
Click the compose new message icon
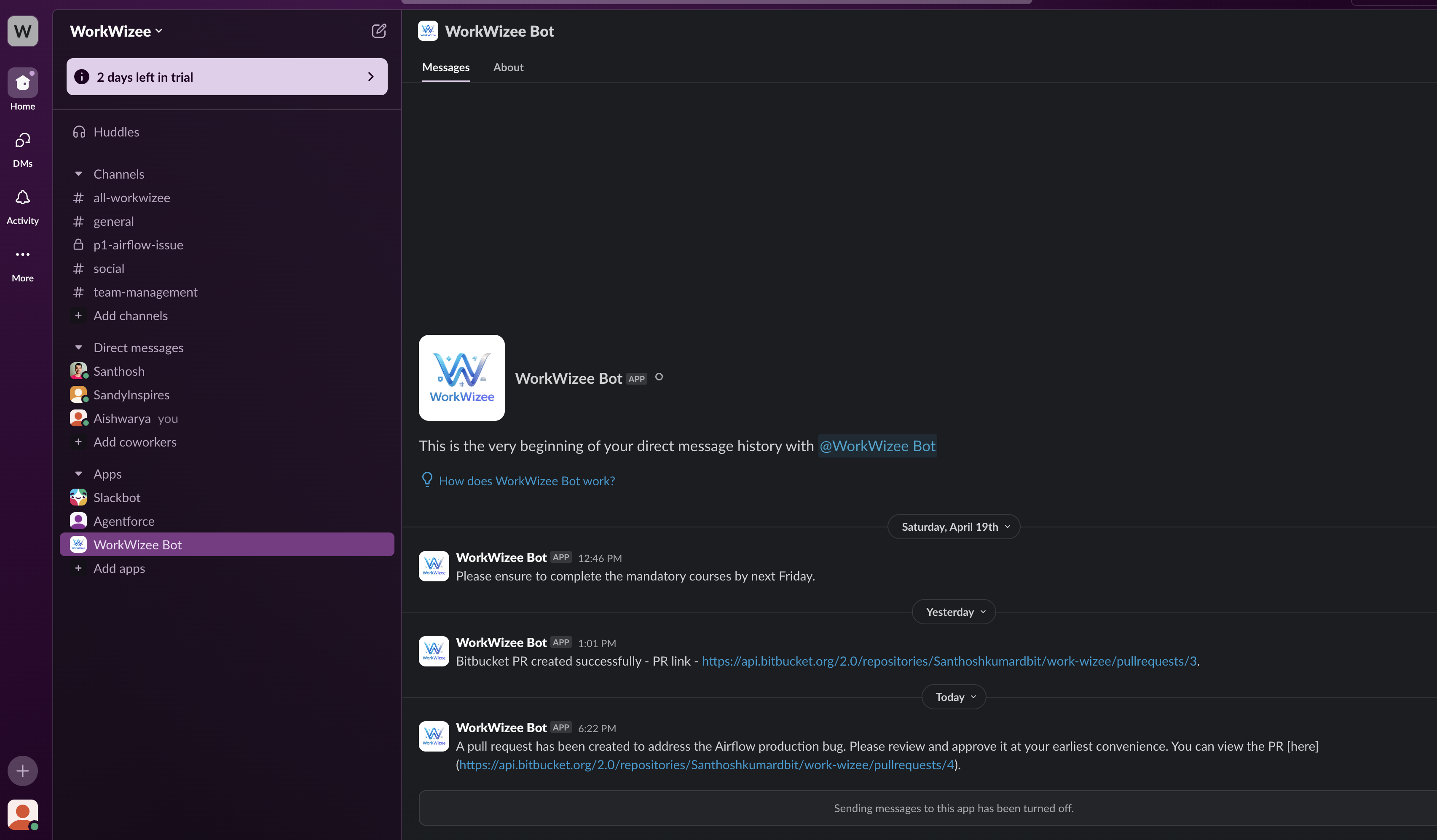click(379, 31)
